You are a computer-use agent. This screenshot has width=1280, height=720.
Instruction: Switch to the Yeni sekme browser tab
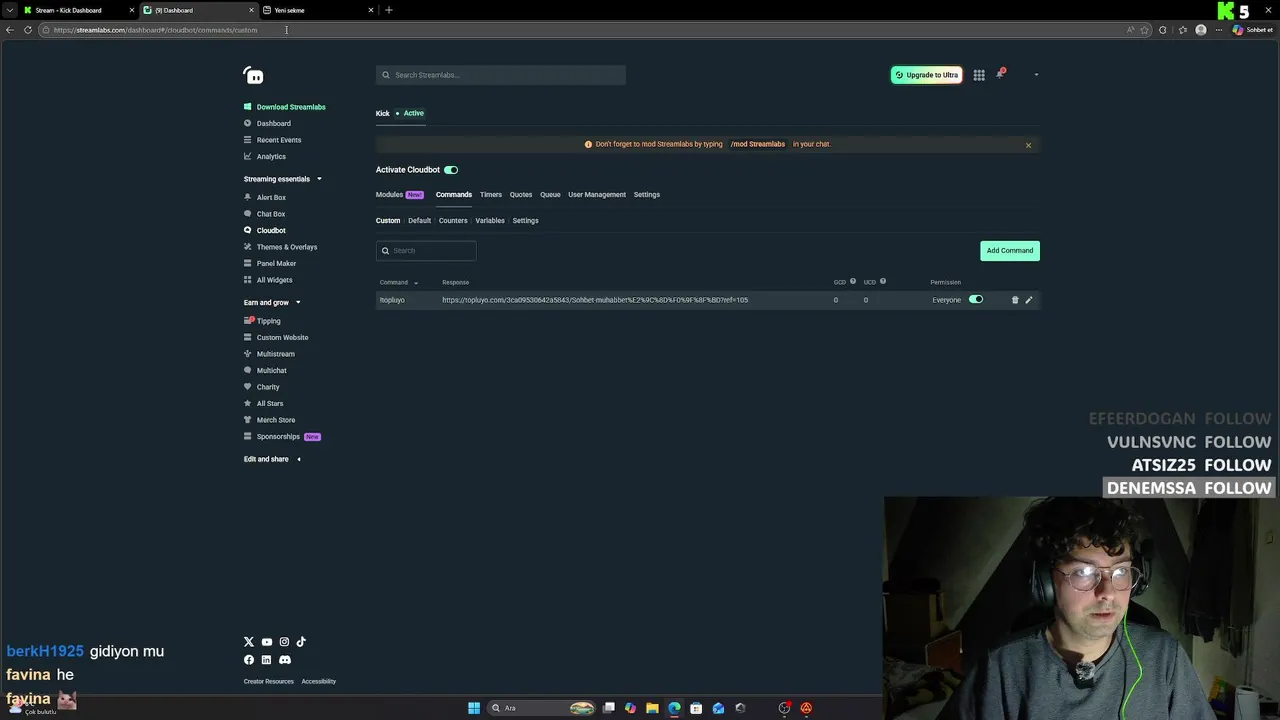pos(318,10)
